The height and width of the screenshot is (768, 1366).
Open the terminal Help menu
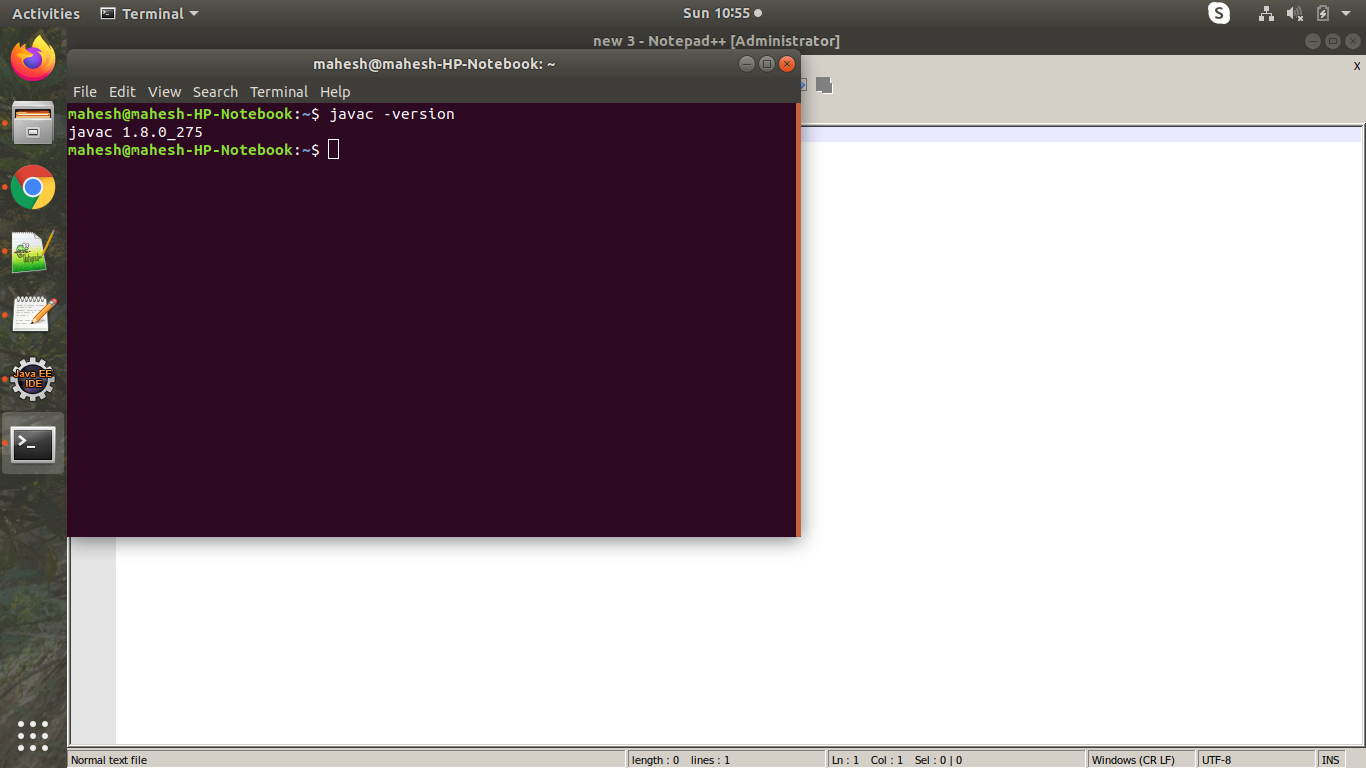[335, 91]
